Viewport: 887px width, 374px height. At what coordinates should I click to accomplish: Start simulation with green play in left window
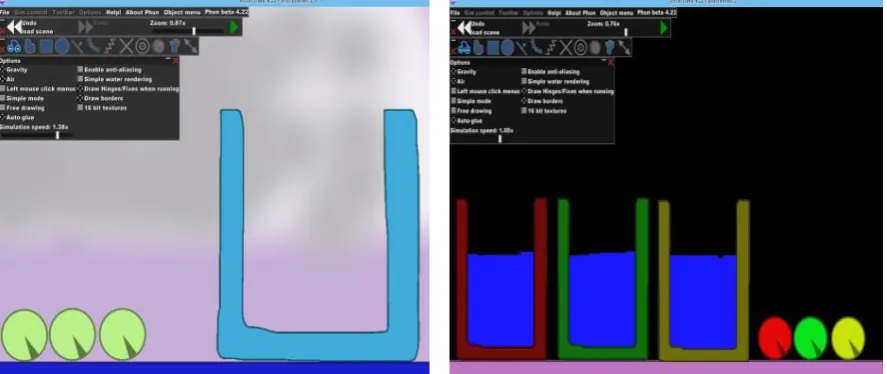[x=234, y=27]
